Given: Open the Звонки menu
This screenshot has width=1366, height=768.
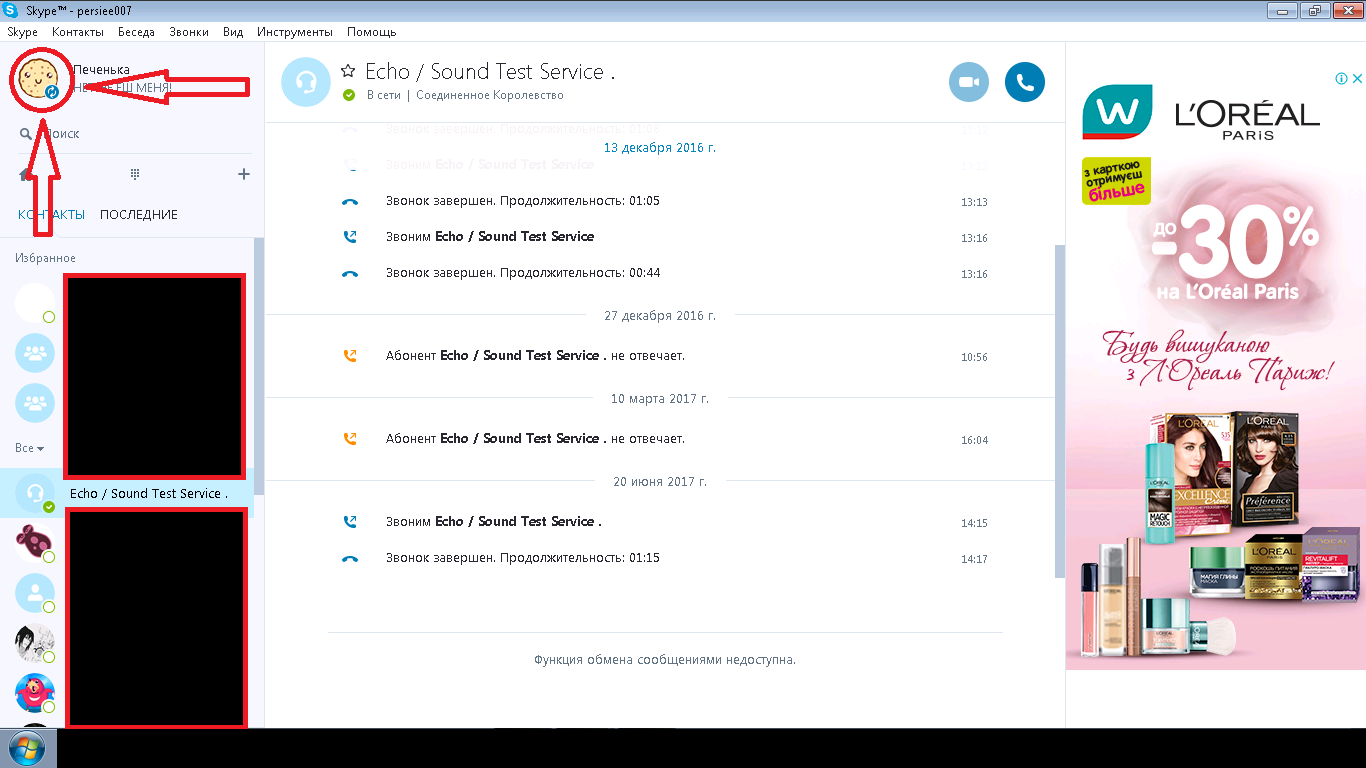Looking at the screenshot, I should (189, 32).
